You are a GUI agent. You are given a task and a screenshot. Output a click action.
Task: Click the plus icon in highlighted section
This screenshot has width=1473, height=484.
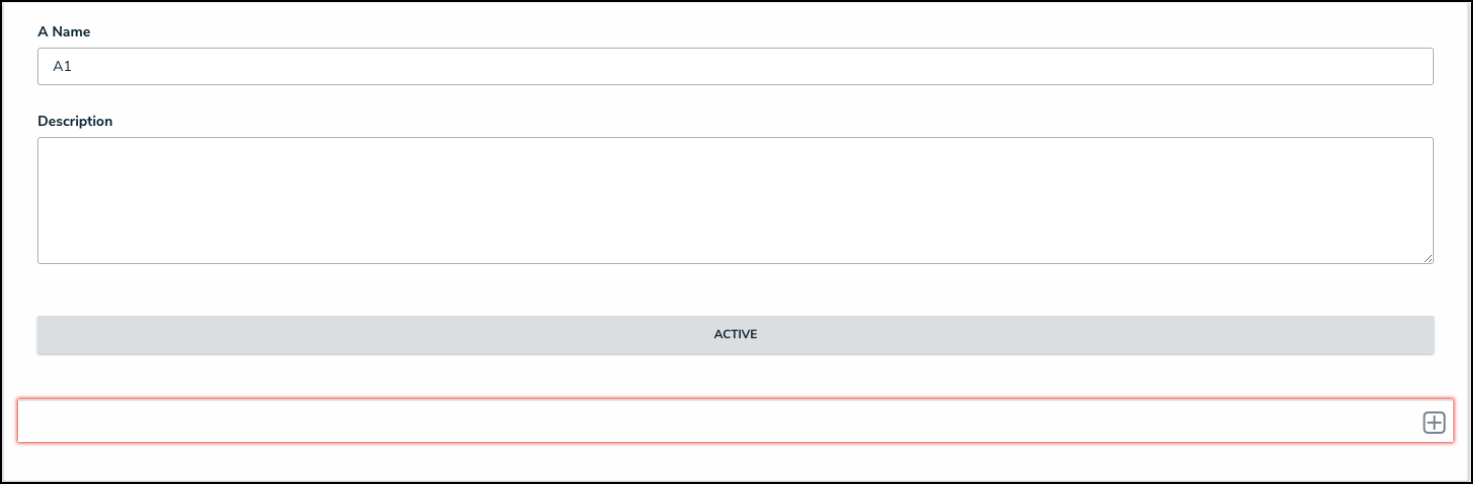pyautogui.click(x=1434, y=423)
